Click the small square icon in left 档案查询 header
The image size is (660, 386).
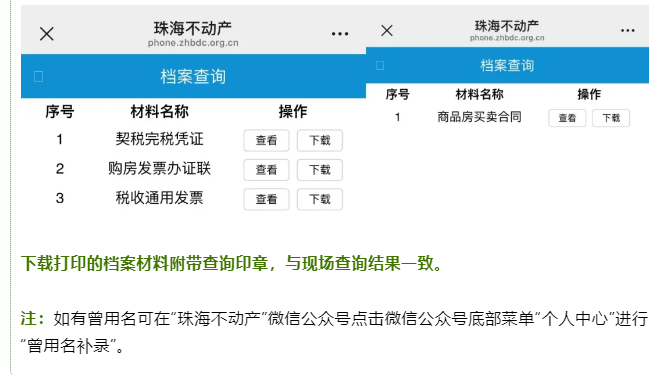pyautogui.click(x=38, y=77)
